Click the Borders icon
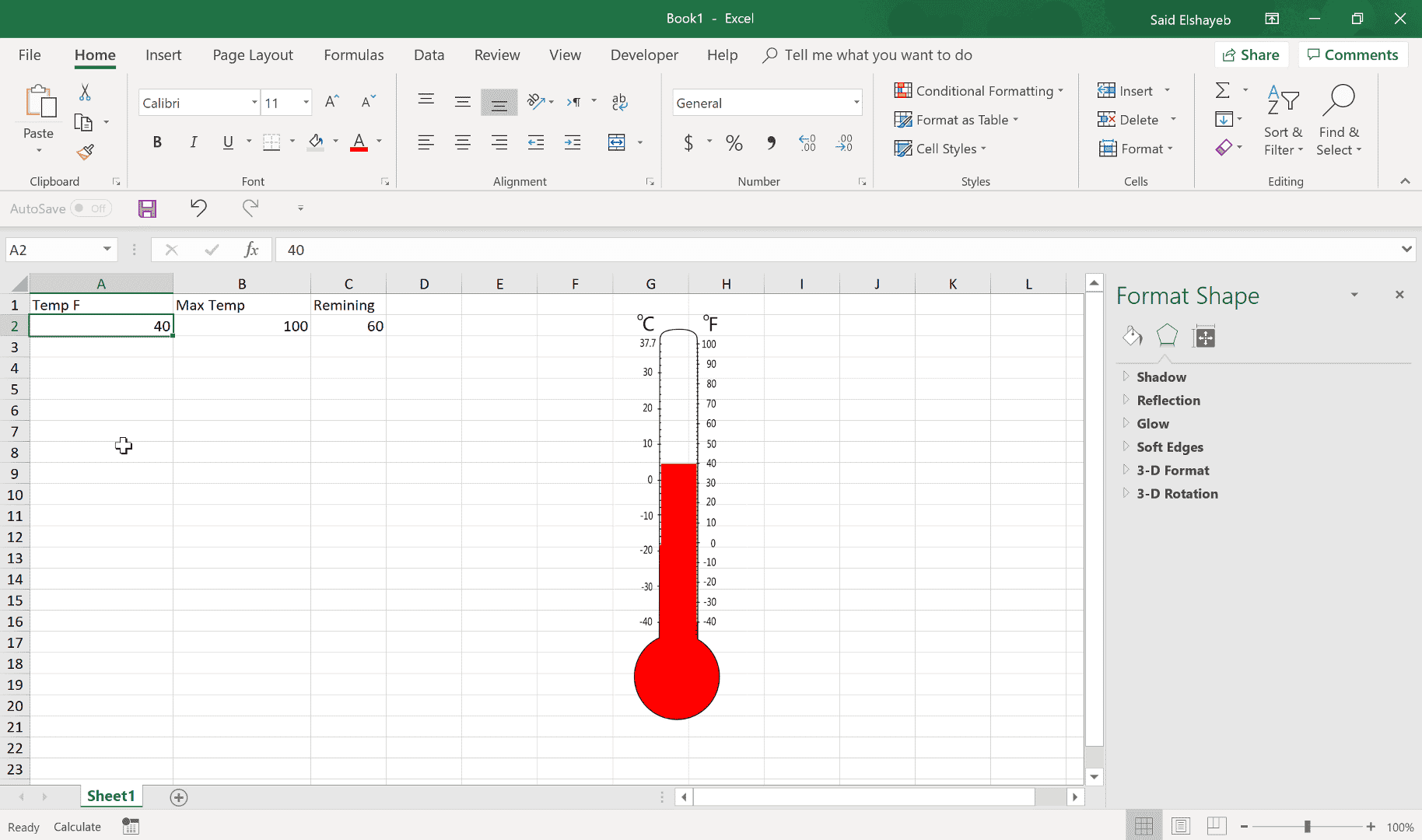Screen dimensions: 1422x840 coord(271,142)
